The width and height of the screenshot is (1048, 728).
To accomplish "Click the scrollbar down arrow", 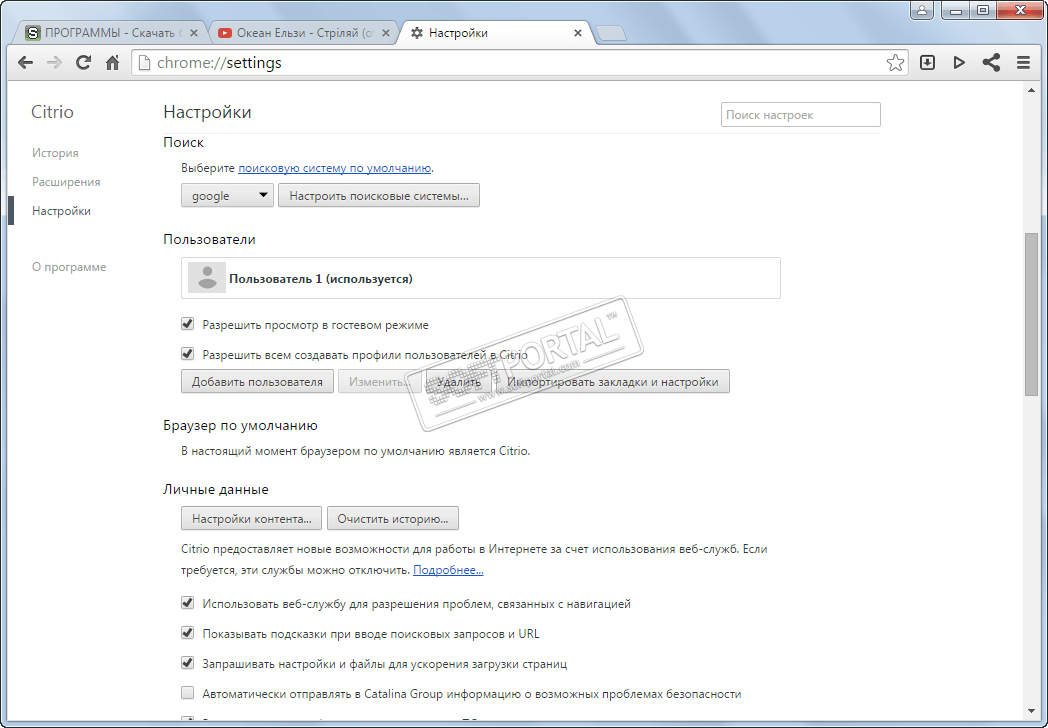I will coord(1031,712).
